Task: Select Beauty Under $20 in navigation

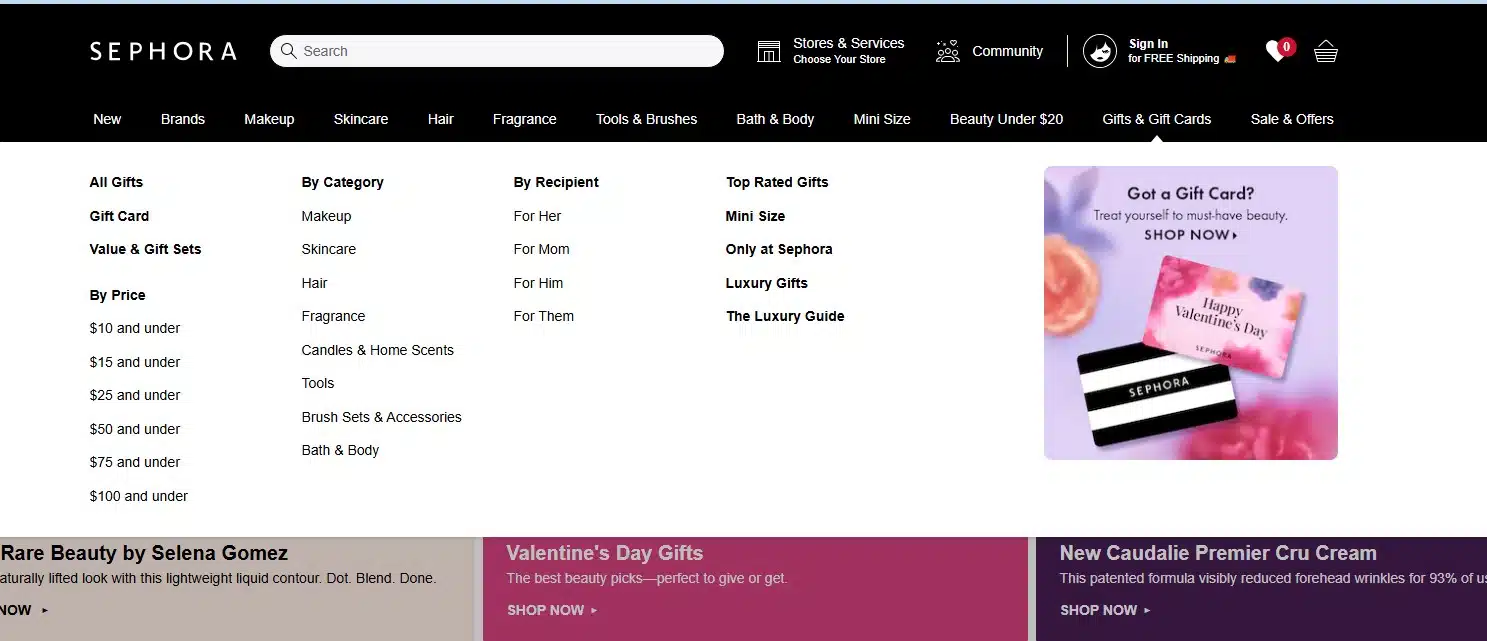Action: tap(1006, 119)
